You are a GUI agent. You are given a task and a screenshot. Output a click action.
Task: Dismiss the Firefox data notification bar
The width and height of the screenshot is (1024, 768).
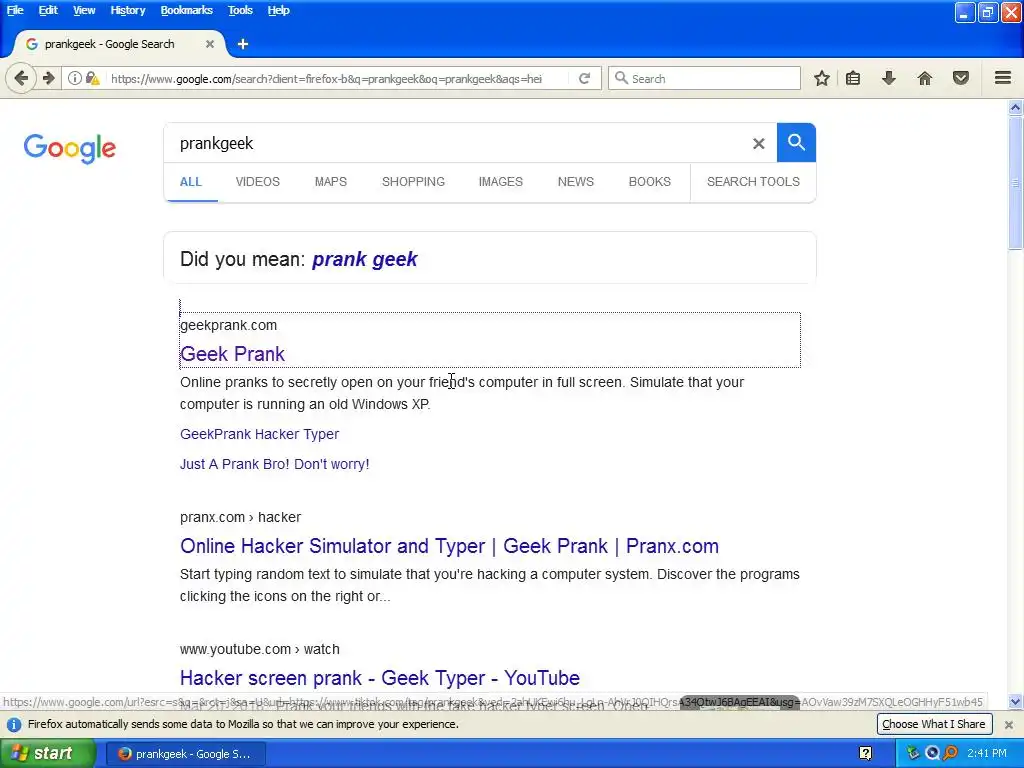[x=1008, y=724]
